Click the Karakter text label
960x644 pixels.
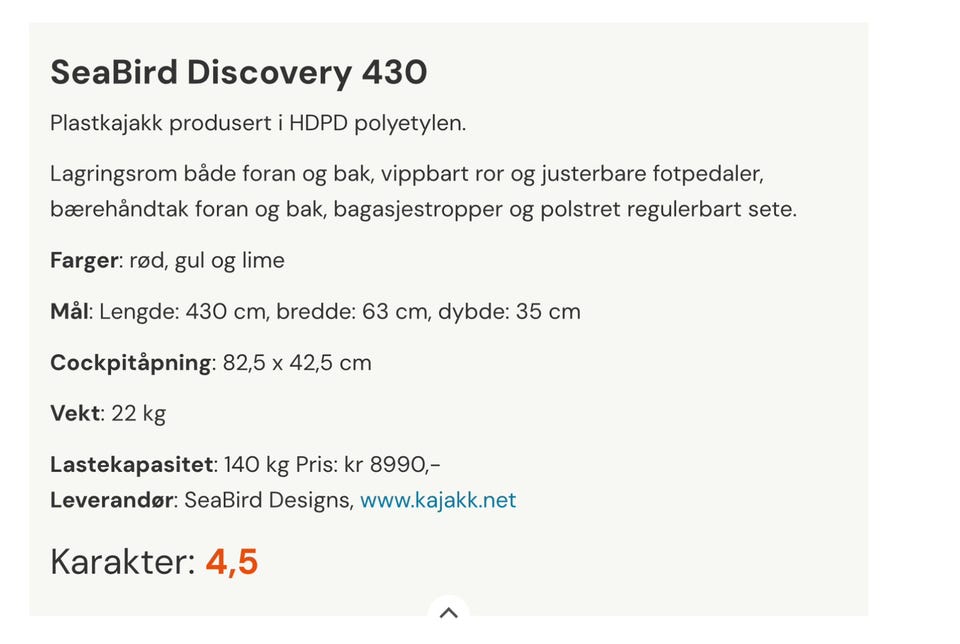click(x=122, y=562)
